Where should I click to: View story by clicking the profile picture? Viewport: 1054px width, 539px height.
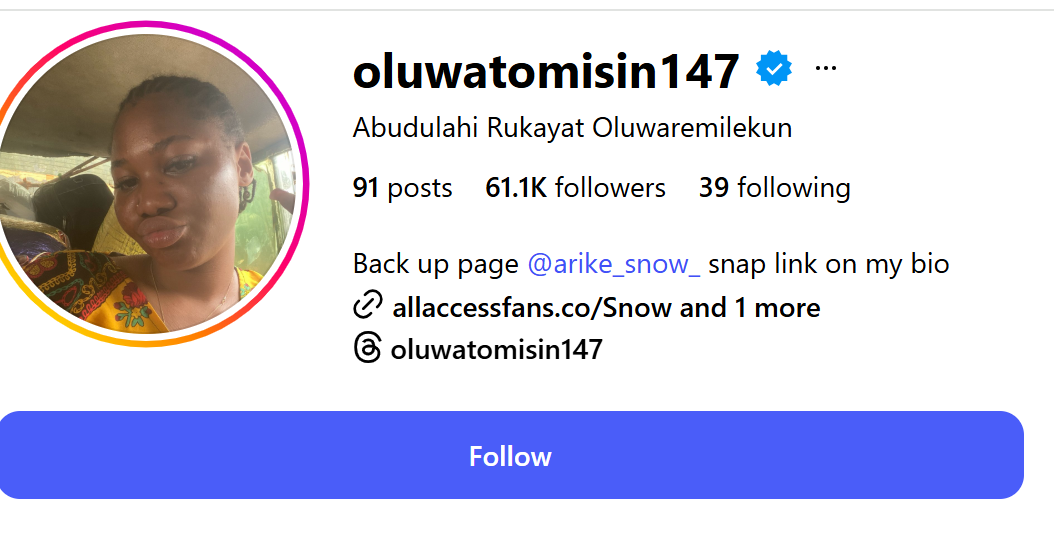click(x=146, y=183)
